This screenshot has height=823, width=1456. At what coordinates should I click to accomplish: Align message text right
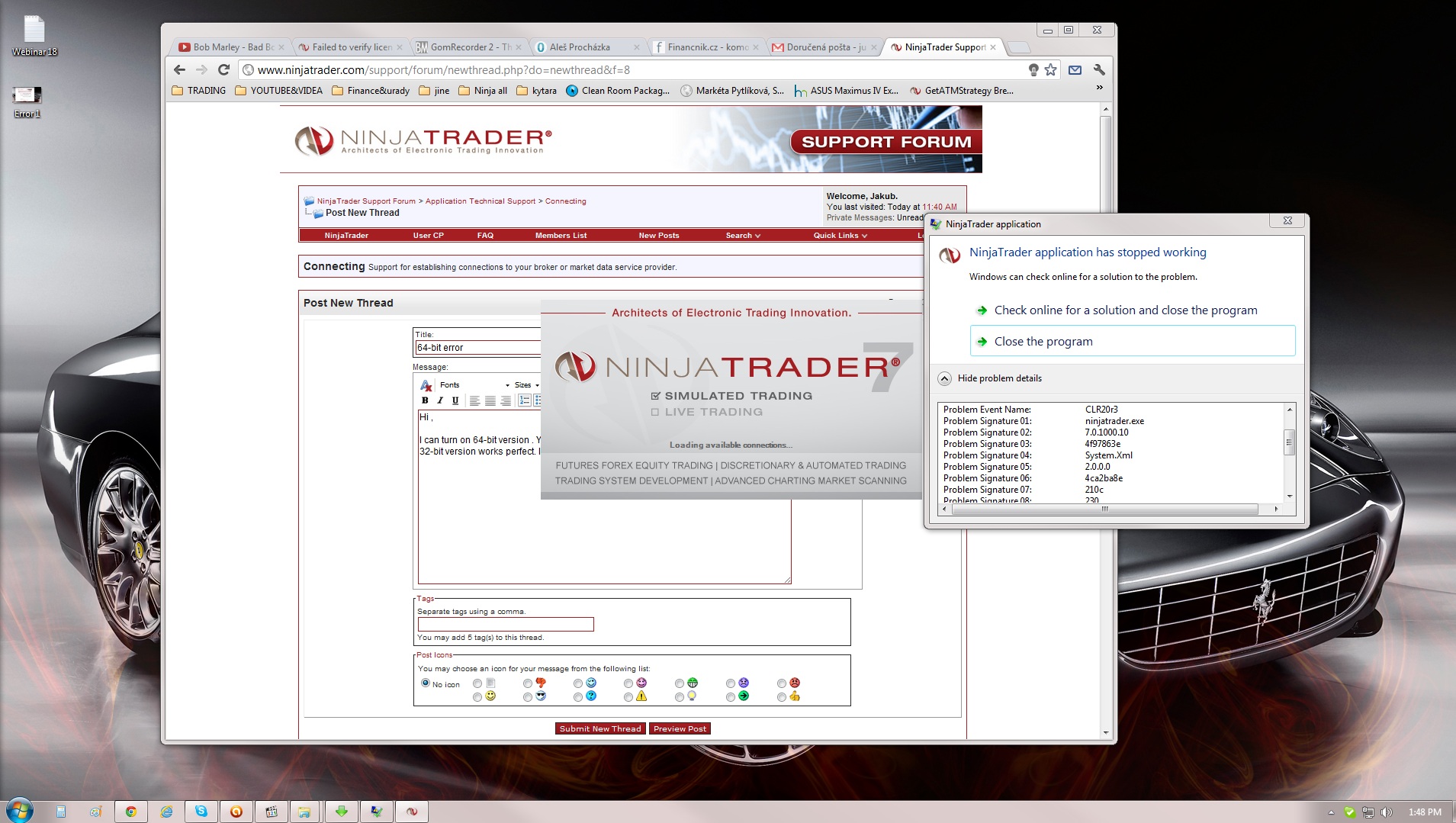click(x=505, y=400)
